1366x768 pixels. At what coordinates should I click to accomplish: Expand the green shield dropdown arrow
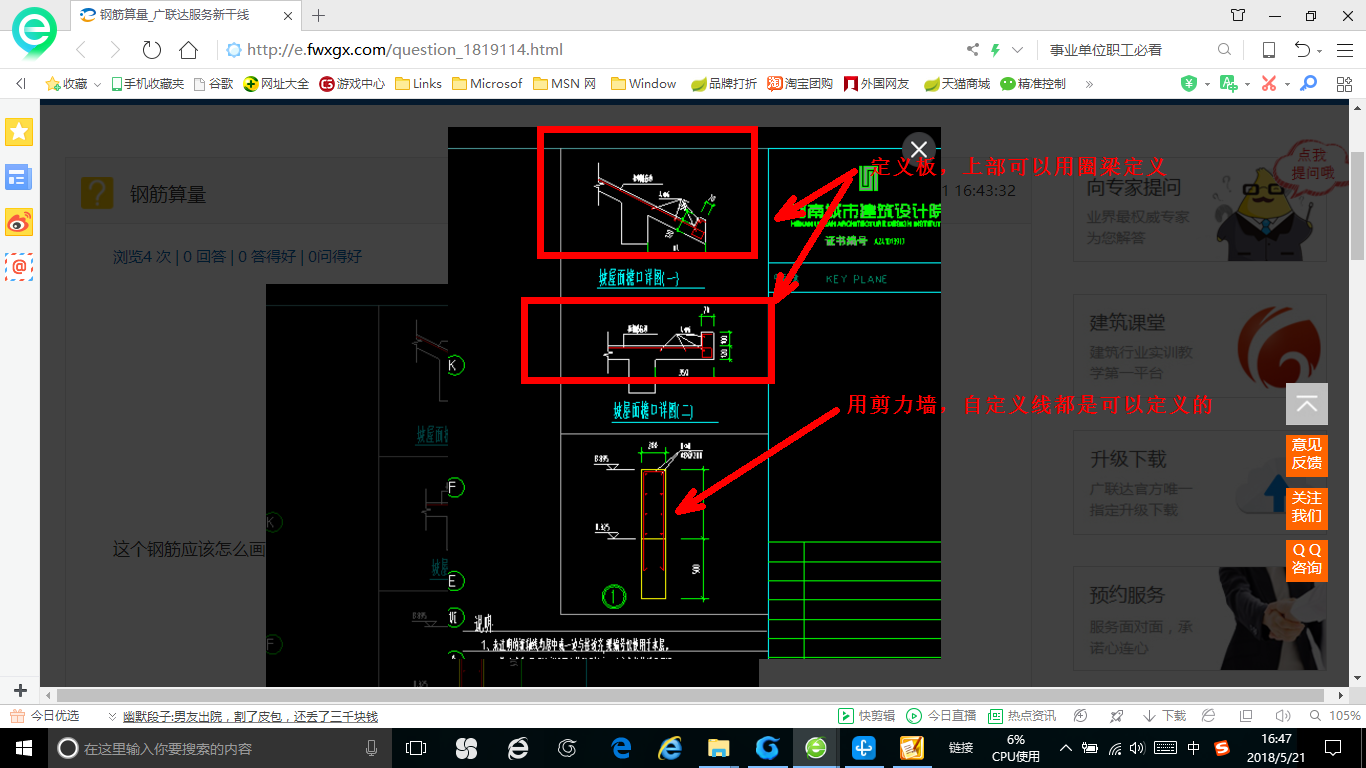(x=1207, y=85)
